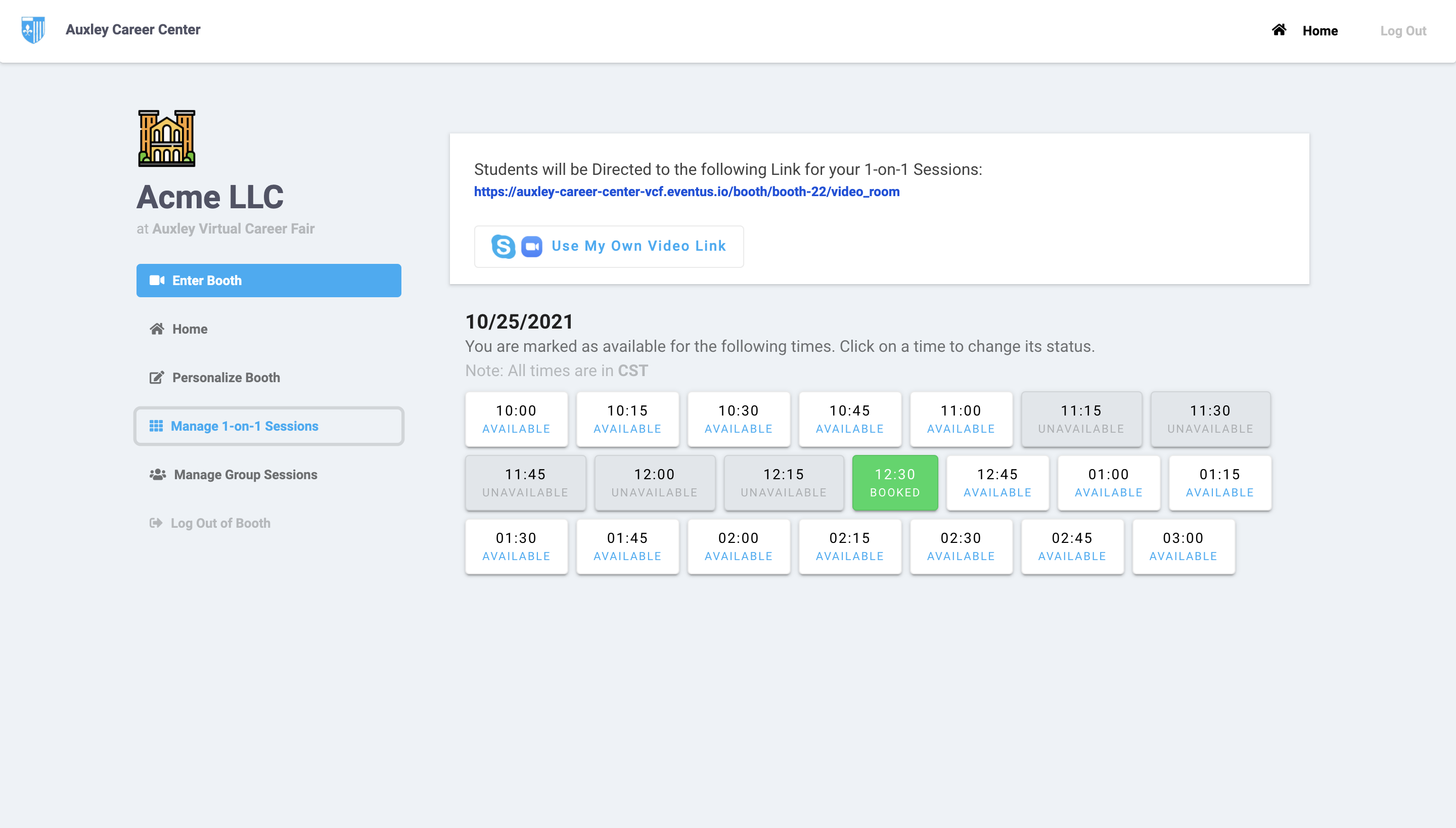Click the Auxley Virtual Career Fair text
This screenshot has height=828, width=1456.
(233, 228)
